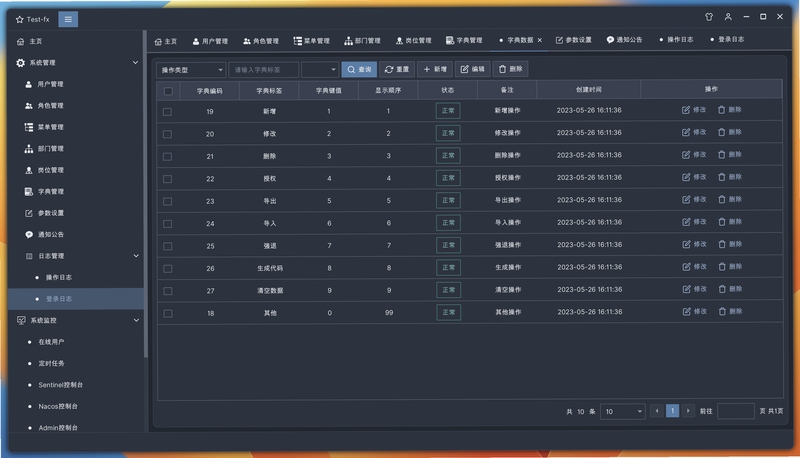Check the checkbox for row 21

point(167,157)
